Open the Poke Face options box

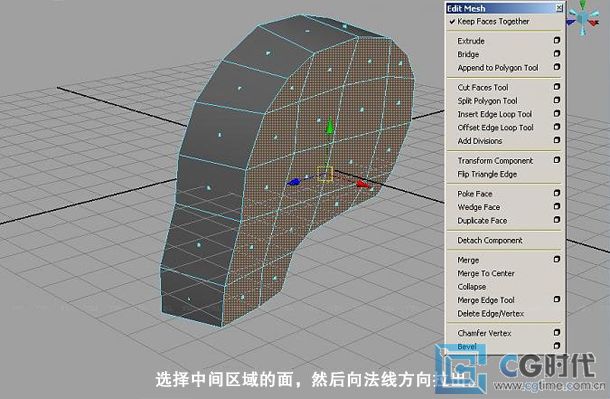(x=557, y=193)
